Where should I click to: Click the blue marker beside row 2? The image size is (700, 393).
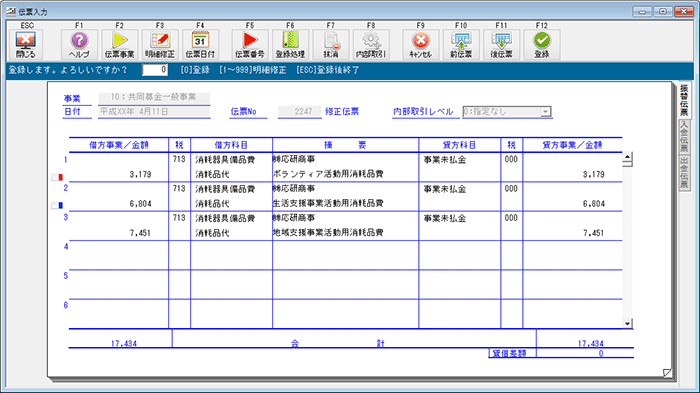(57, 205)
